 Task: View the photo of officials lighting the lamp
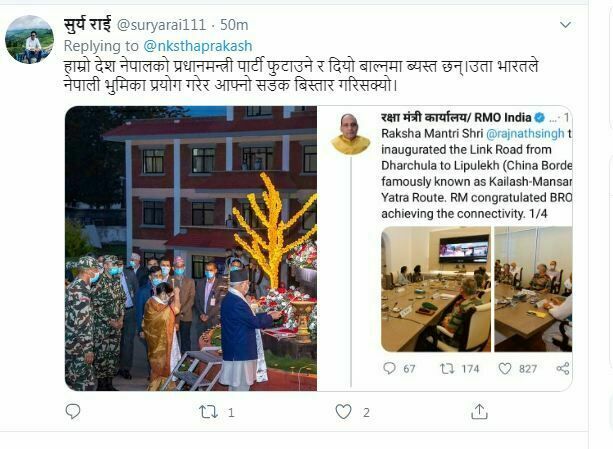coord(191,248)
